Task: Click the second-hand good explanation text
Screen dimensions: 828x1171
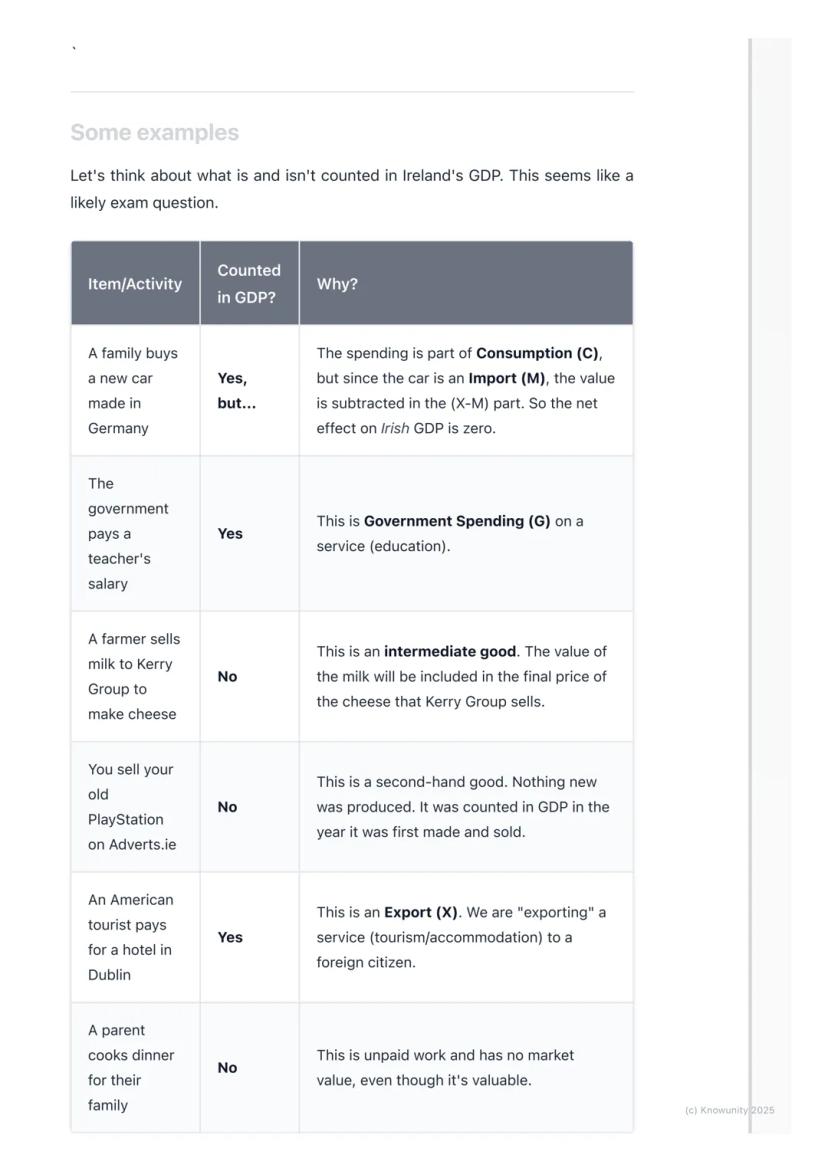Action: (463, 807)
